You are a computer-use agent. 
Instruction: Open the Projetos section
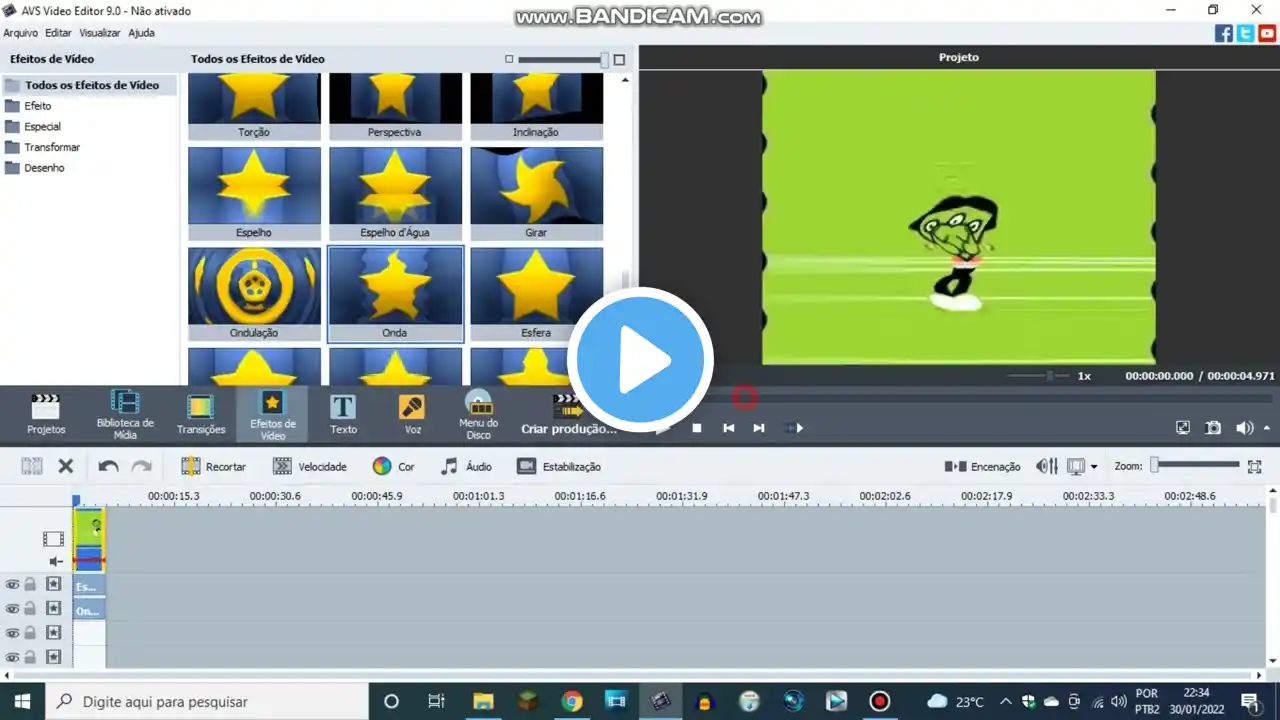46,414
